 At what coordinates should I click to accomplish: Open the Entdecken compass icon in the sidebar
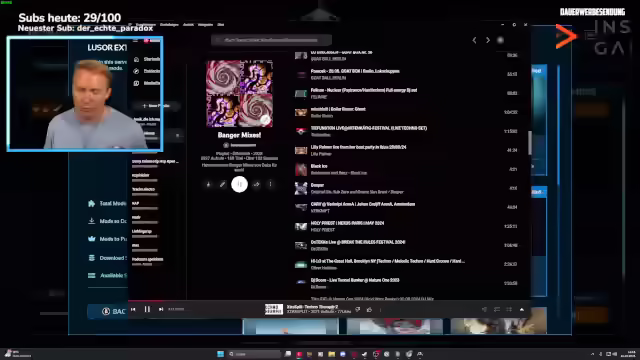click(x=136, y=71)
